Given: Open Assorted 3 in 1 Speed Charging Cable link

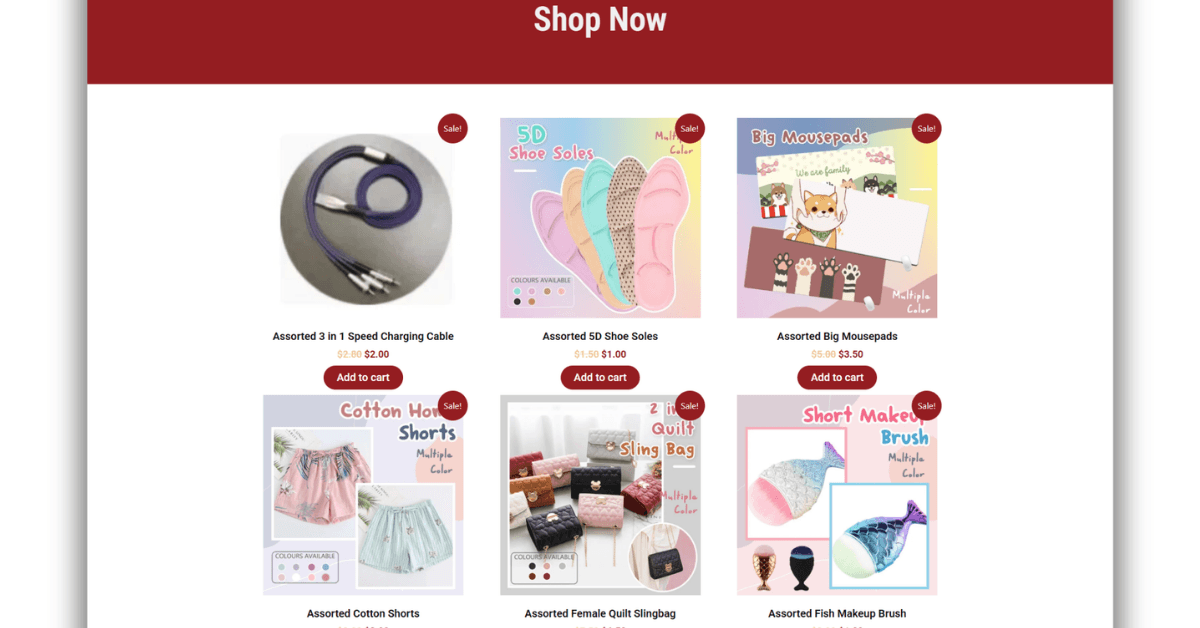Looking at the screenshot, I should [x=363, y=336].
